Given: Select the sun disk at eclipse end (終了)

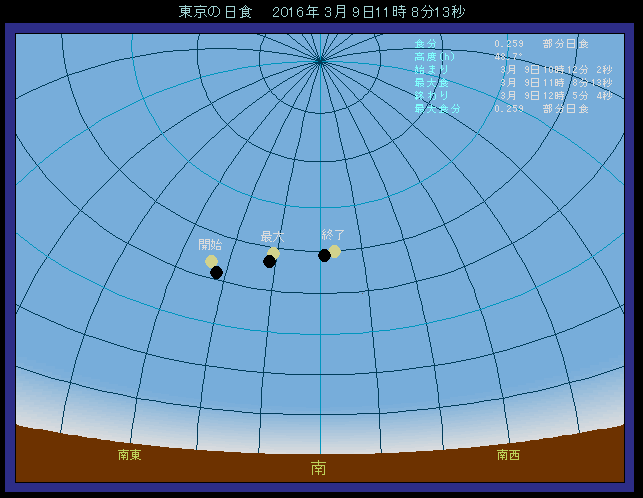Looking at the screenshot, I should coord(335,251).
